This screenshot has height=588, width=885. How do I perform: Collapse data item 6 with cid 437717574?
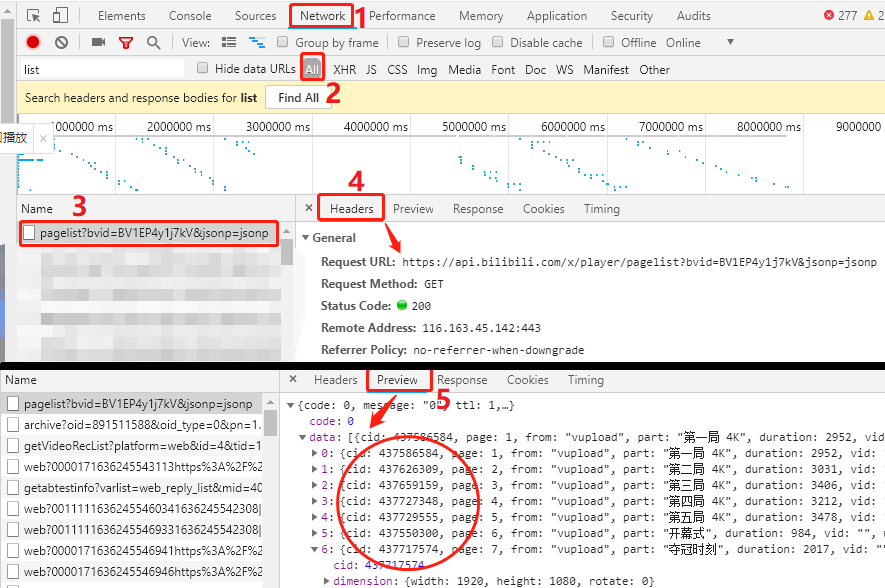[x=314, y=549]
